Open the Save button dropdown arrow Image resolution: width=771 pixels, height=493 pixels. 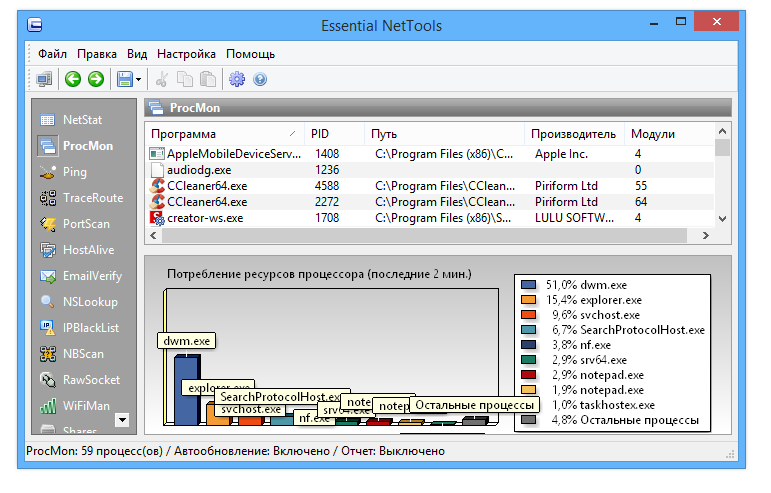pyautogui.click(x=139, y=79)
